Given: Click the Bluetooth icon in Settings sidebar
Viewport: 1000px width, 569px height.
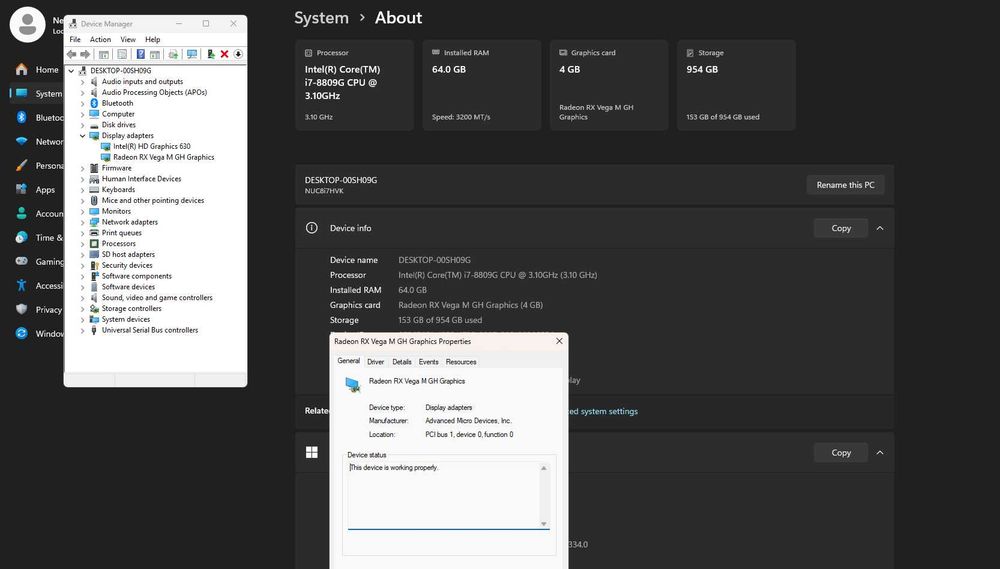Looking at the screenshot, I should point(22,117).
